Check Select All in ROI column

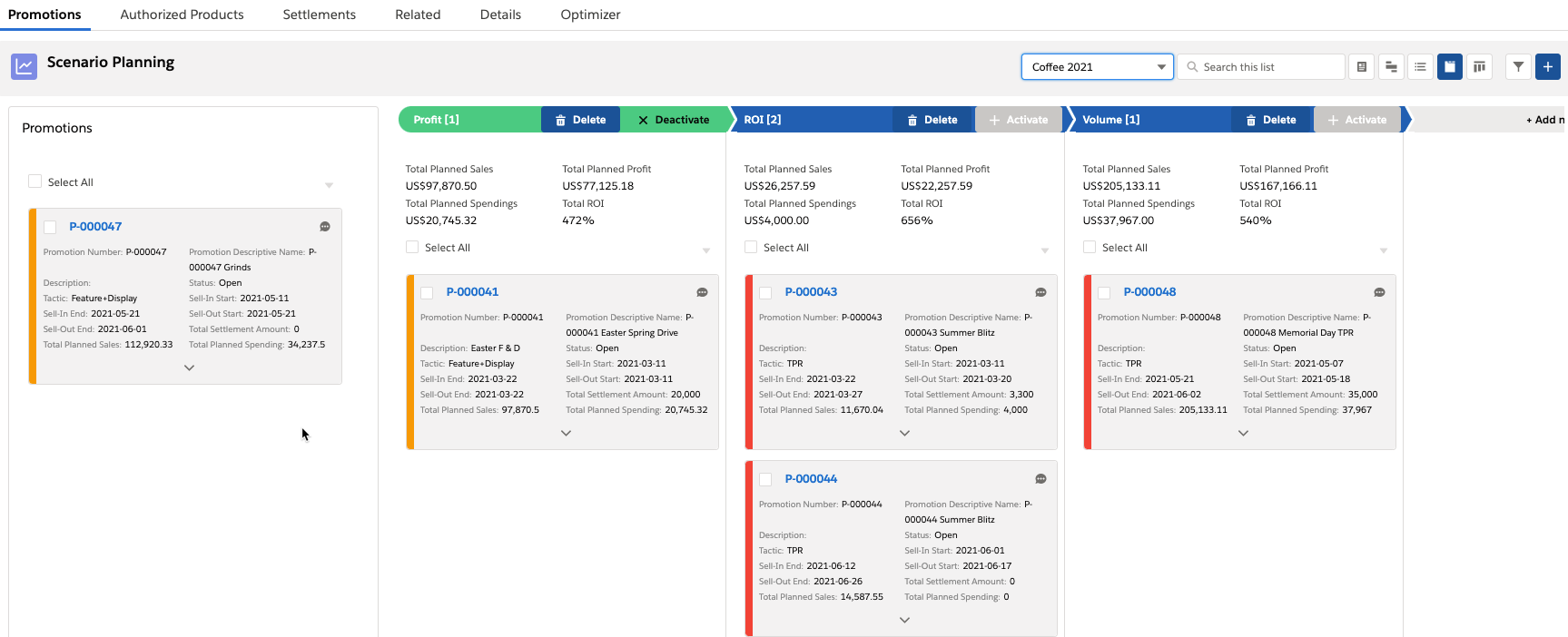tap(751, 247)
